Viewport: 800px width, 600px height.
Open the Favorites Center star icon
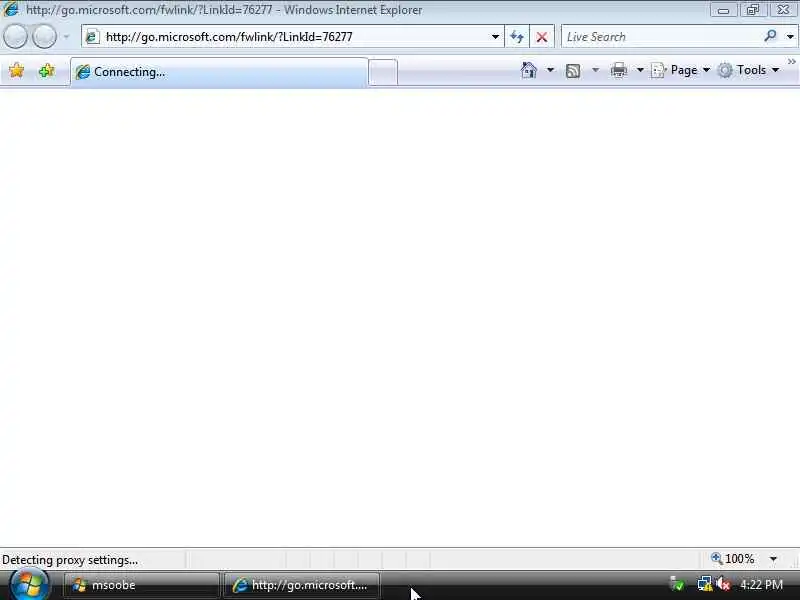point(16,70)
